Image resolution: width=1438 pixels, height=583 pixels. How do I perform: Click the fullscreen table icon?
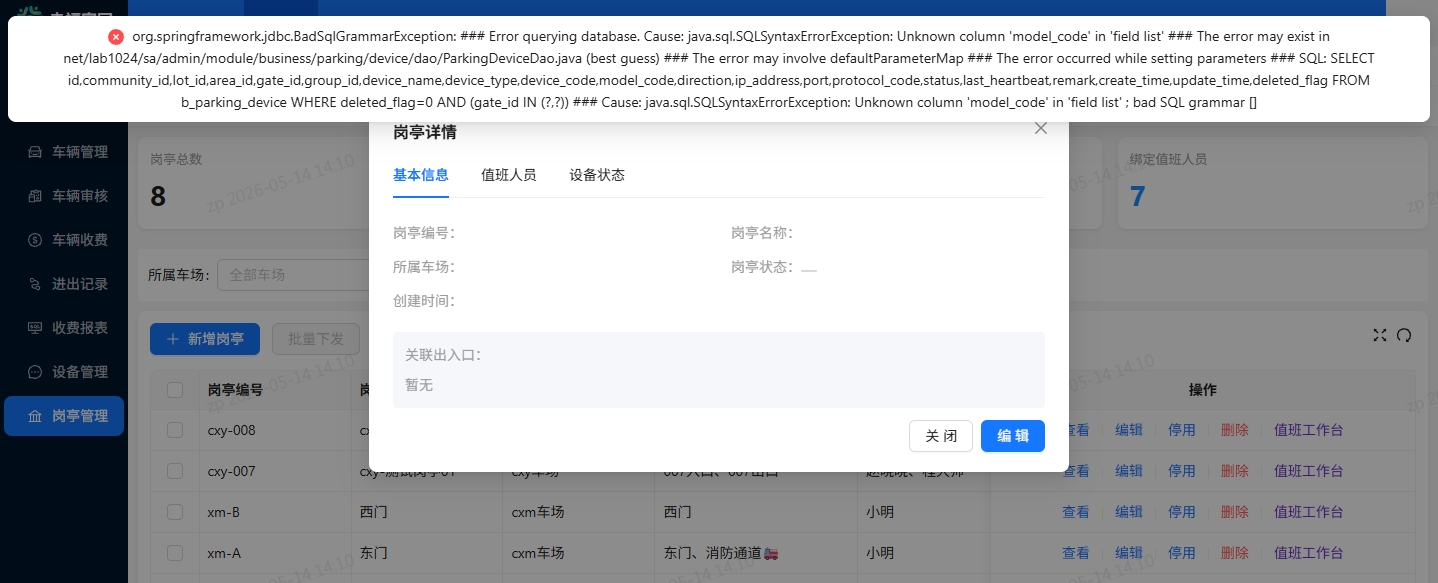coord(1380,335)
